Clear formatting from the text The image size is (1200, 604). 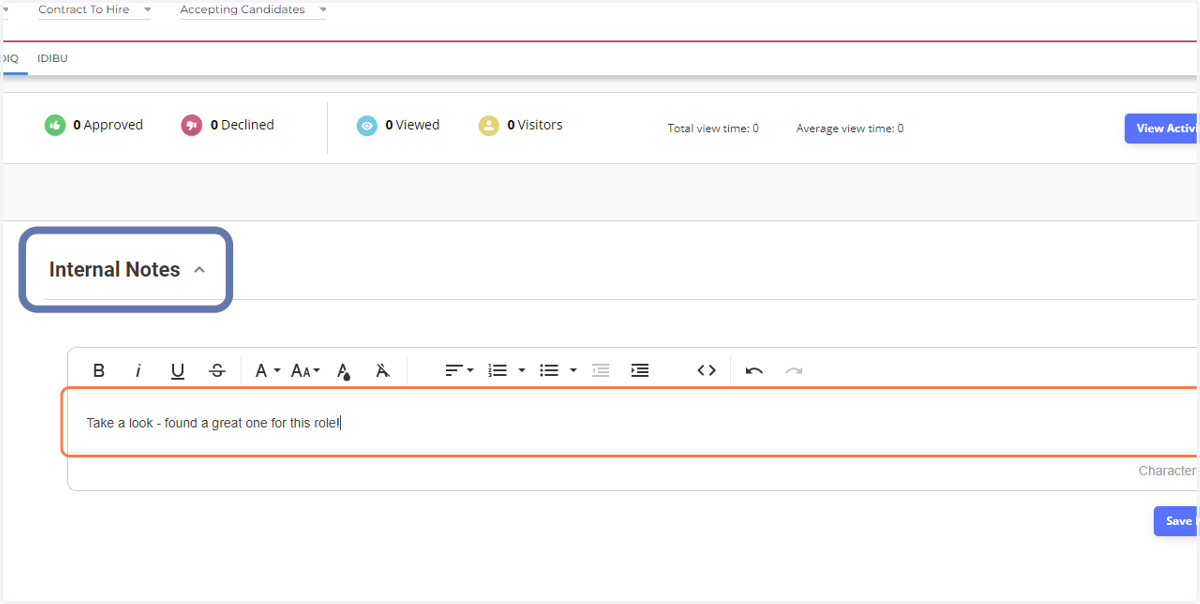382,370
